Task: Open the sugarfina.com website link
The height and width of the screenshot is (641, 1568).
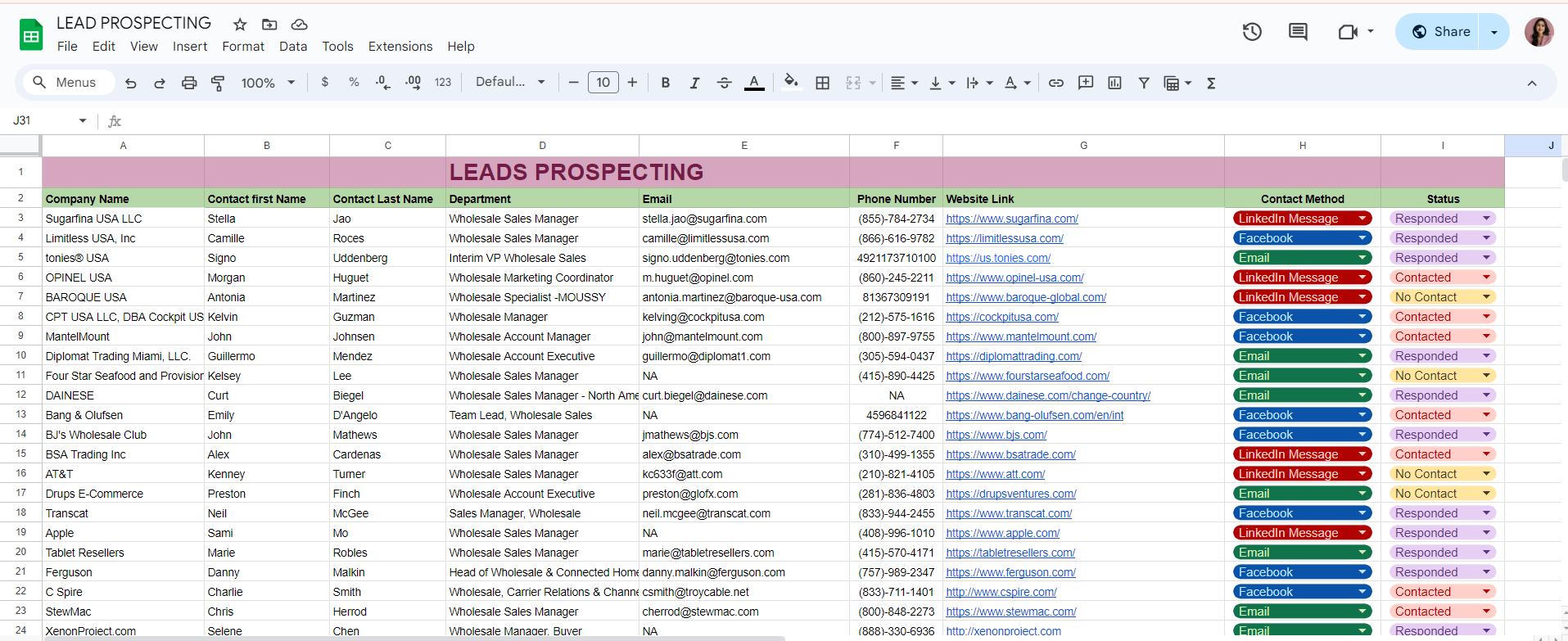Action: tap(1012, 219)
